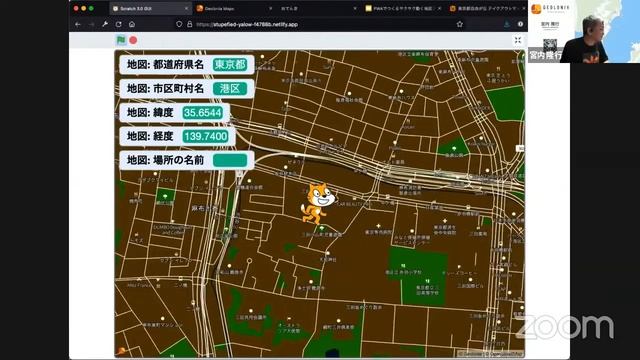Click the 港区 value badge
Viewport: 640px width, 360px height.
coord(230,89)
